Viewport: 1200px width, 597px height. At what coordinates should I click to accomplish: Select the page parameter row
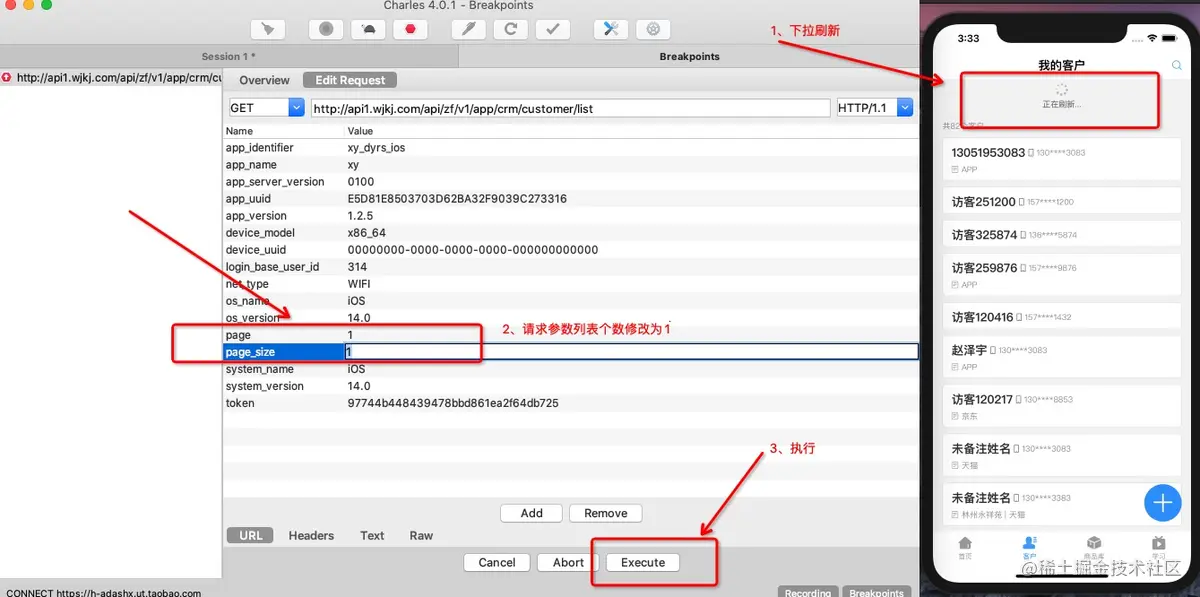571,335
